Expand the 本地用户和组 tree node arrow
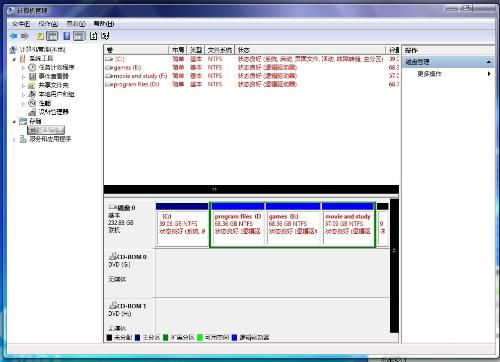The height and width of the screenshot is (362, 500). [x=23, y=95]
